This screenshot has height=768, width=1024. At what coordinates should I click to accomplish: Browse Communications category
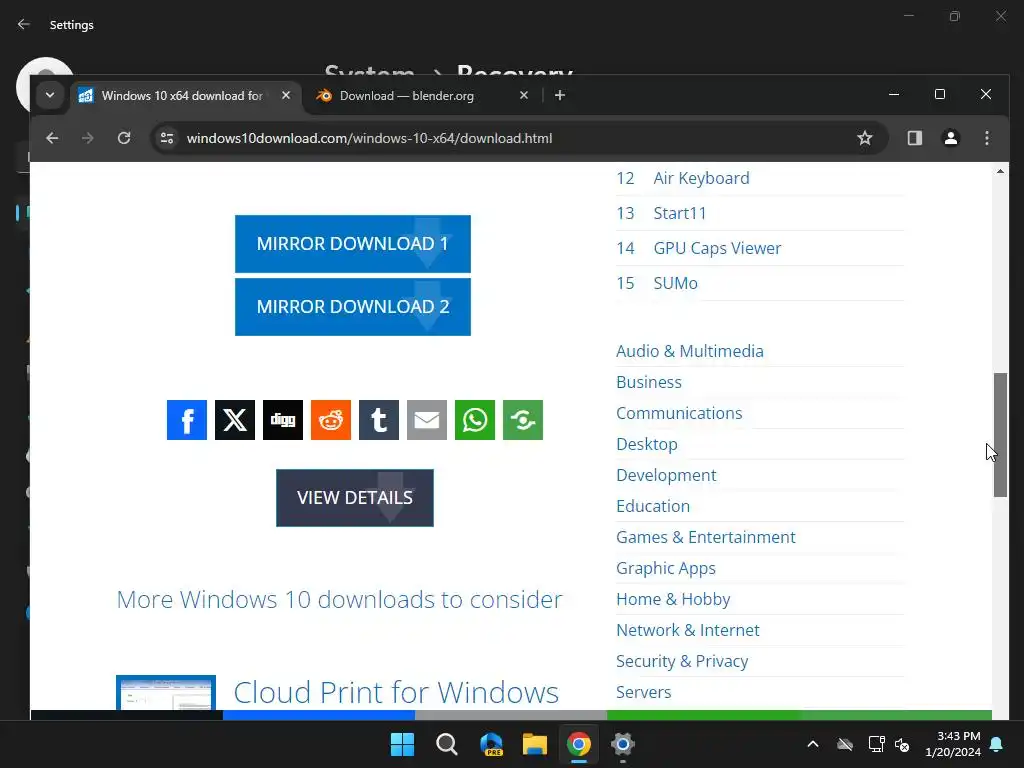[679, 413]
